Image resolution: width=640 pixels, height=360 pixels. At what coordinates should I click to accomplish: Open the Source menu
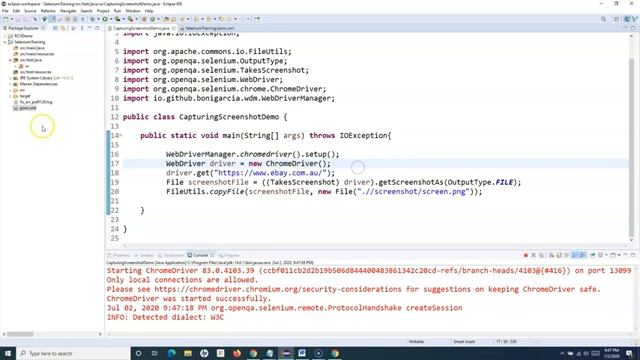tap(30, 11)
